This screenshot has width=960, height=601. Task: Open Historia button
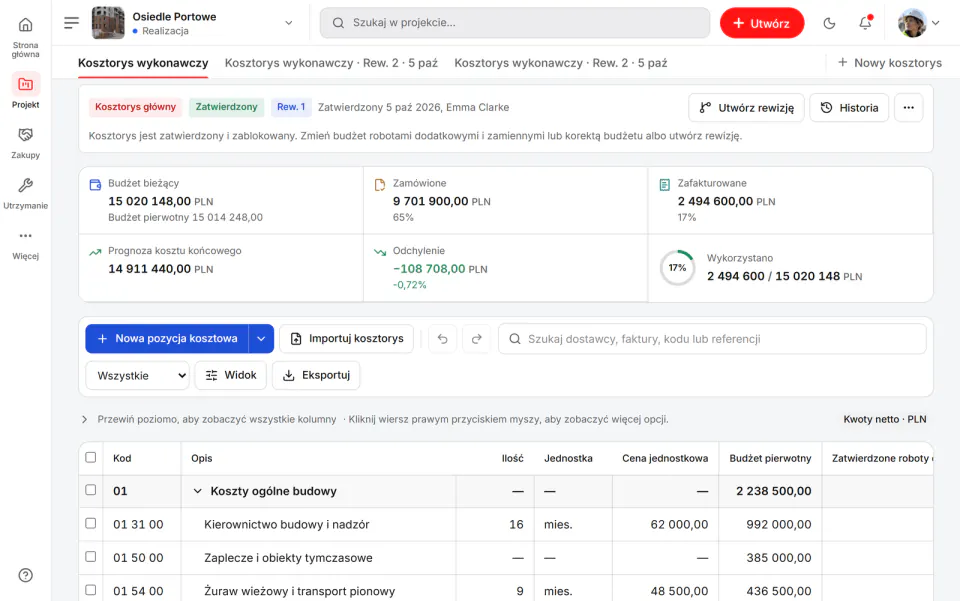(x=849, y=108)
